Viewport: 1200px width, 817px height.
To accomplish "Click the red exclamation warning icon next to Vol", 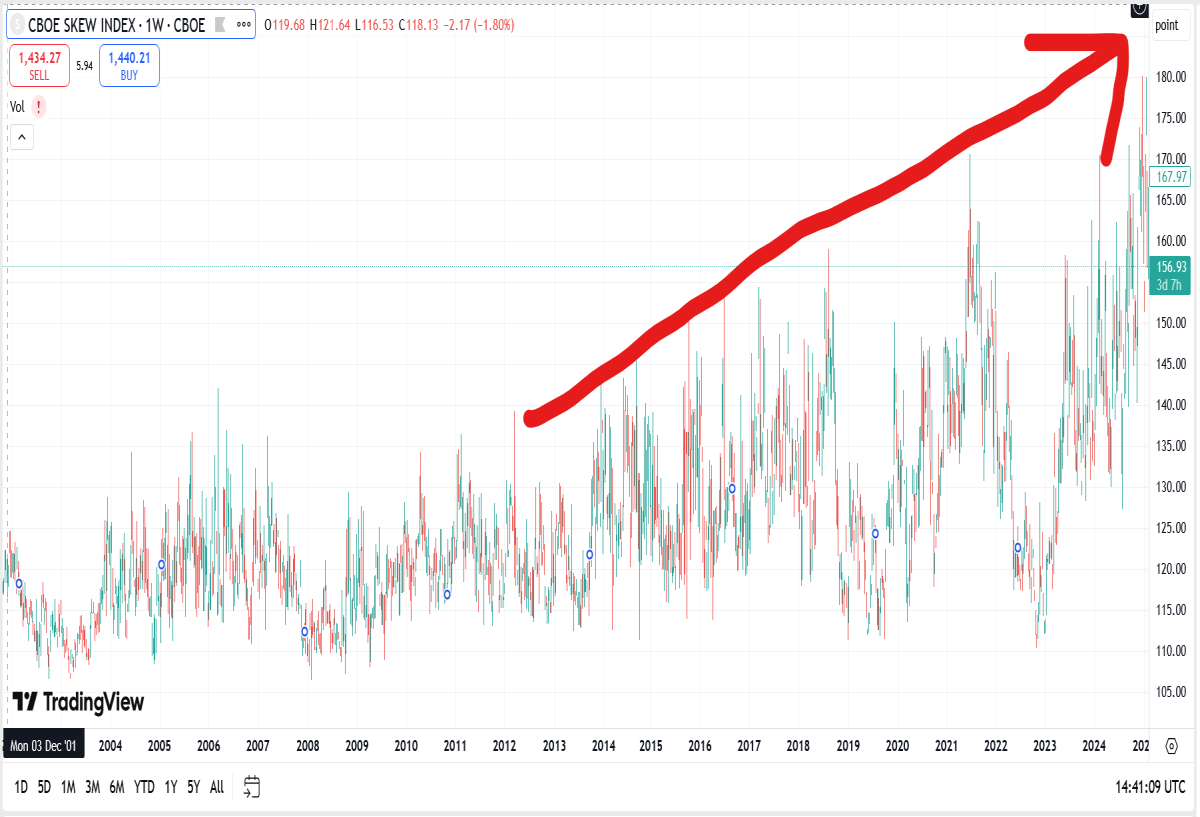I will pos(38,106).
